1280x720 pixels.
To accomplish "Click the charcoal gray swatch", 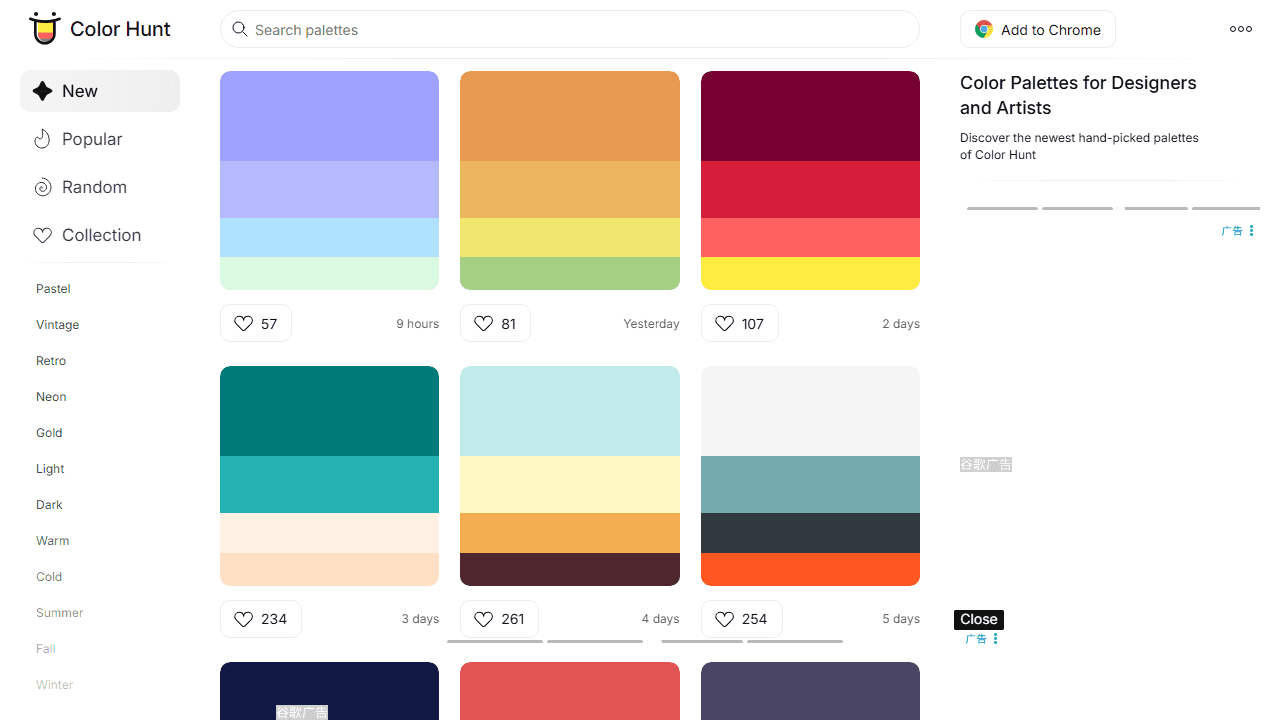I will (x=810, y=533).
